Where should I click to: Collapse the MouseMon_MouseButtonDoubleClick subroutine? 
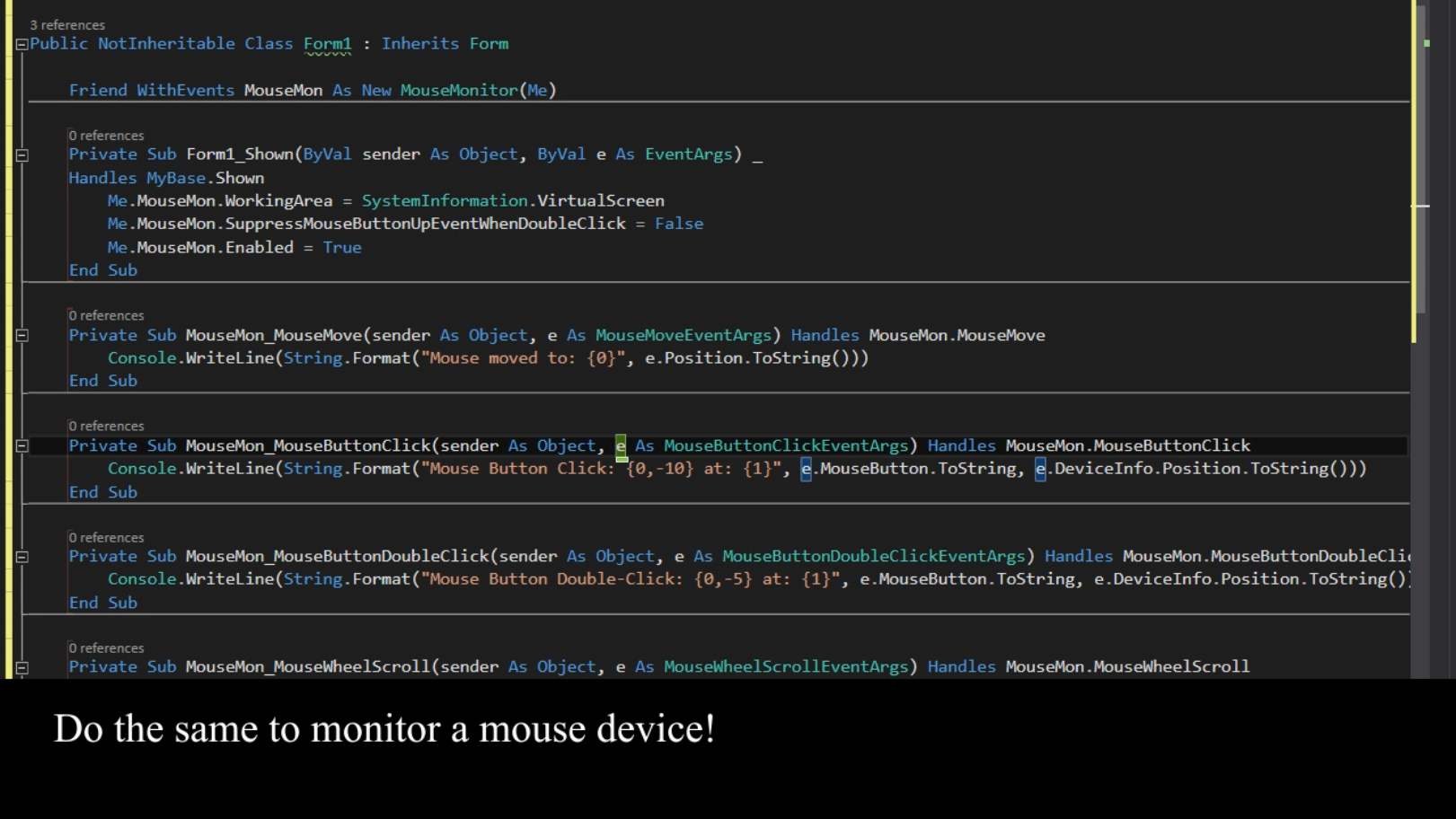[20, 555]
